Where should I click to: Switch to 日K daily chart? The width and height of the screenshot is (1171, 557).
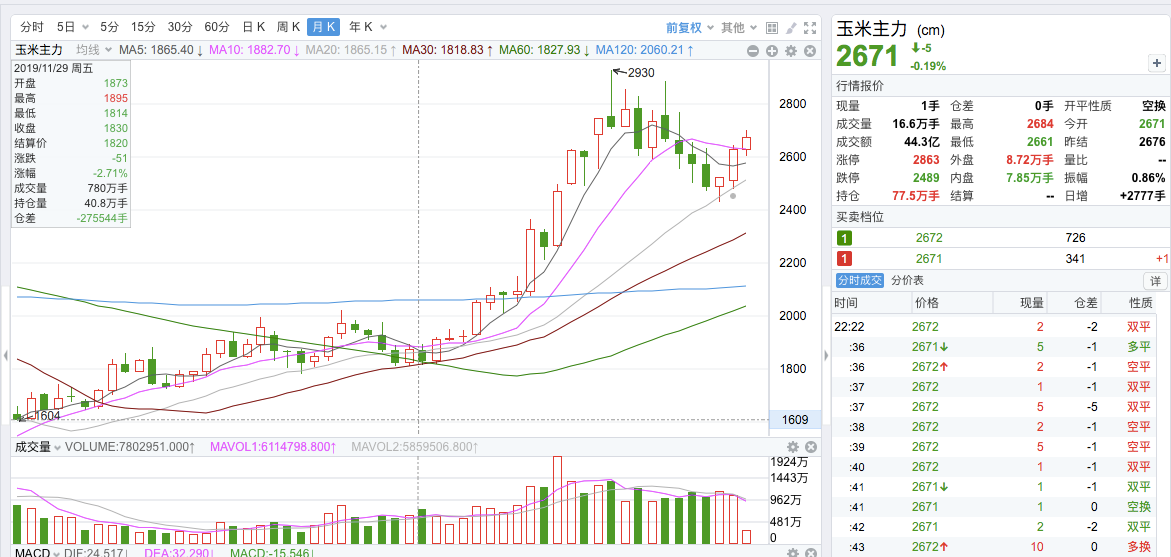pyautogui.click(x=254, y=27)
